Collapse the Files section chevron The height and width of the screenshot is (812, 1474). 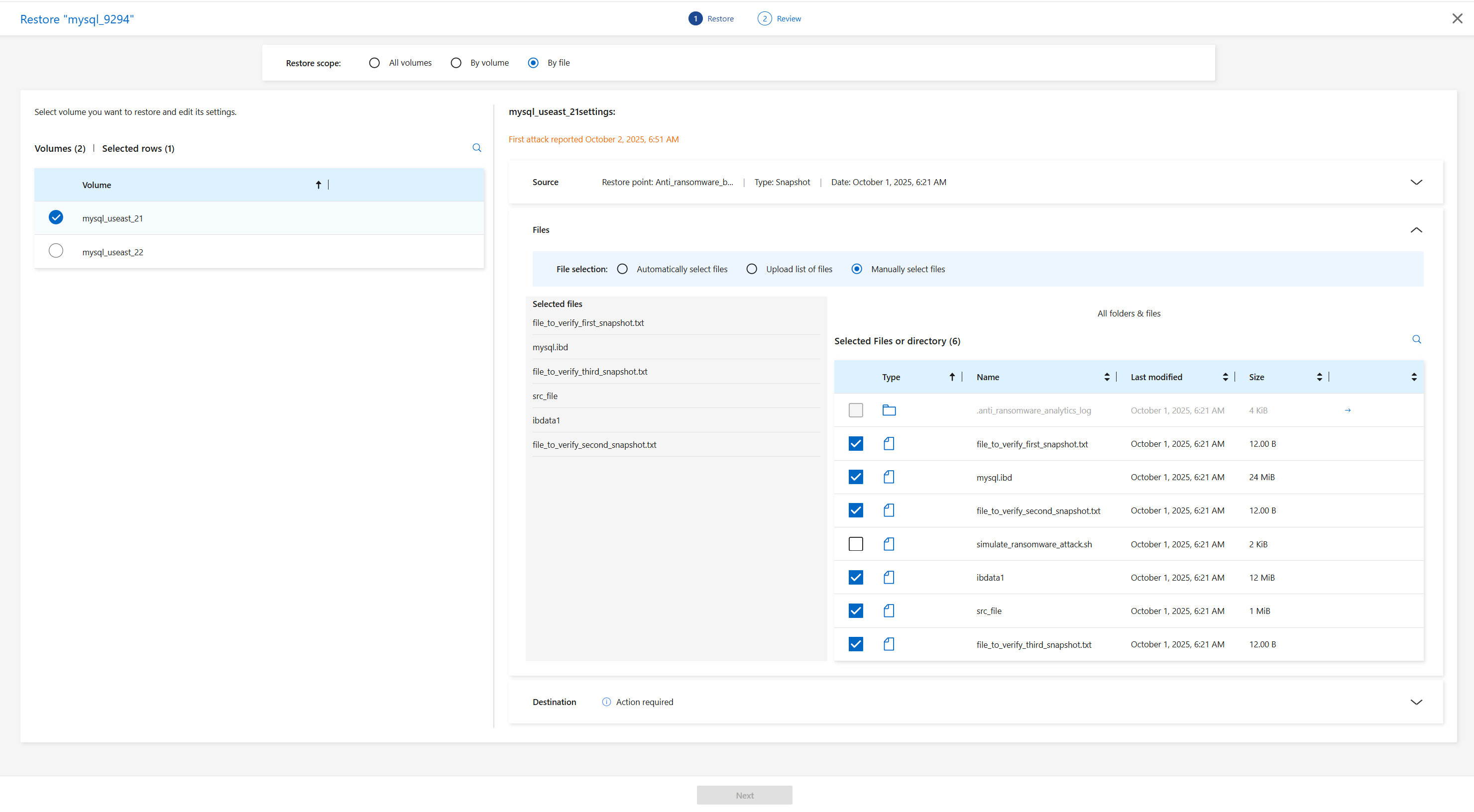tap(1416, 230)
